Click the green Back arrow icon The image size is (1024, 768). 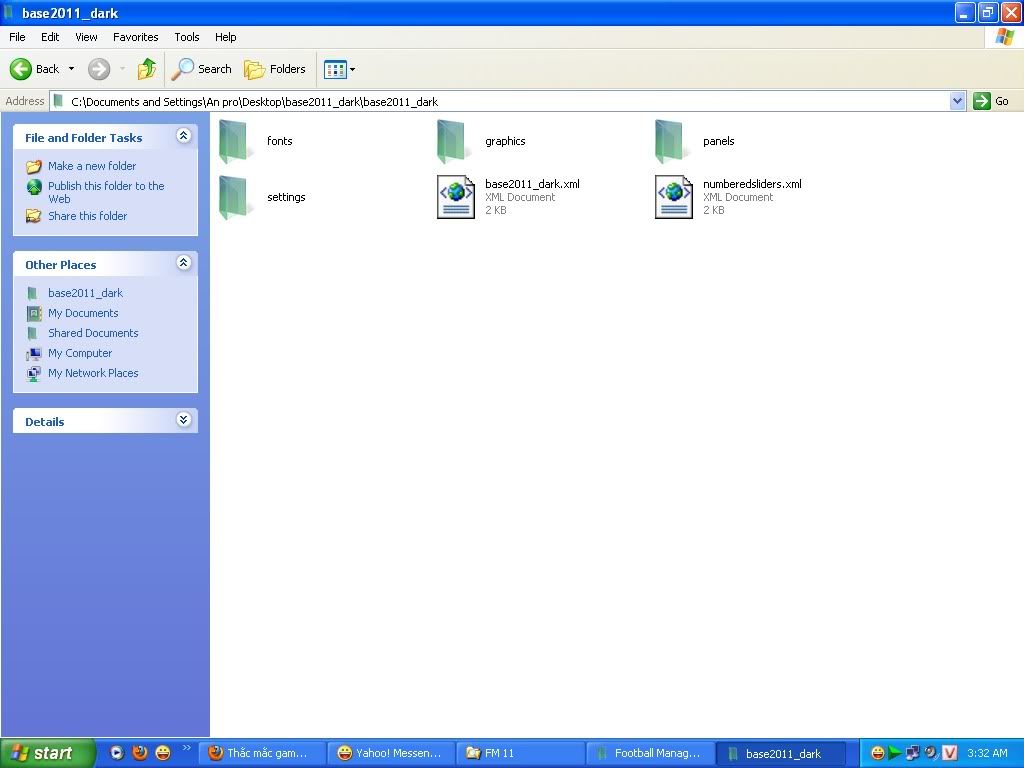(20, 69)
